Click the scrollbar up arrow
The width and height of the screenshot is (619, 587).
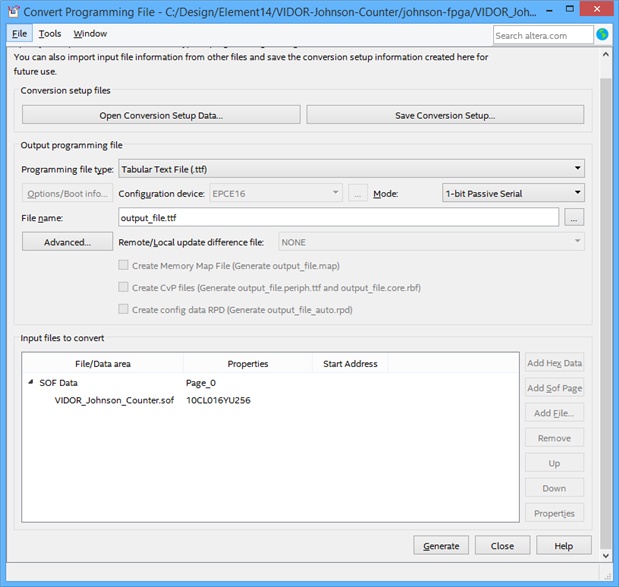click(x=606, y=54)
